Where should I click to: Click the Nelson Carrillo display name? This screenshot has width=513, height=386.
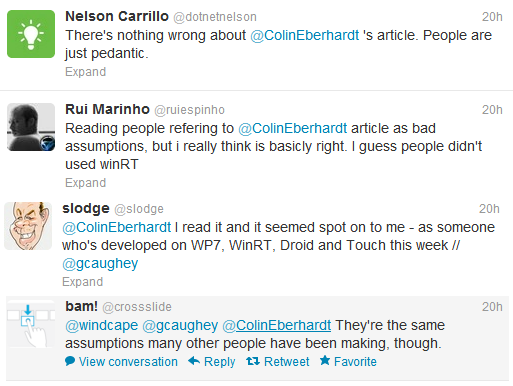[117, 16]
